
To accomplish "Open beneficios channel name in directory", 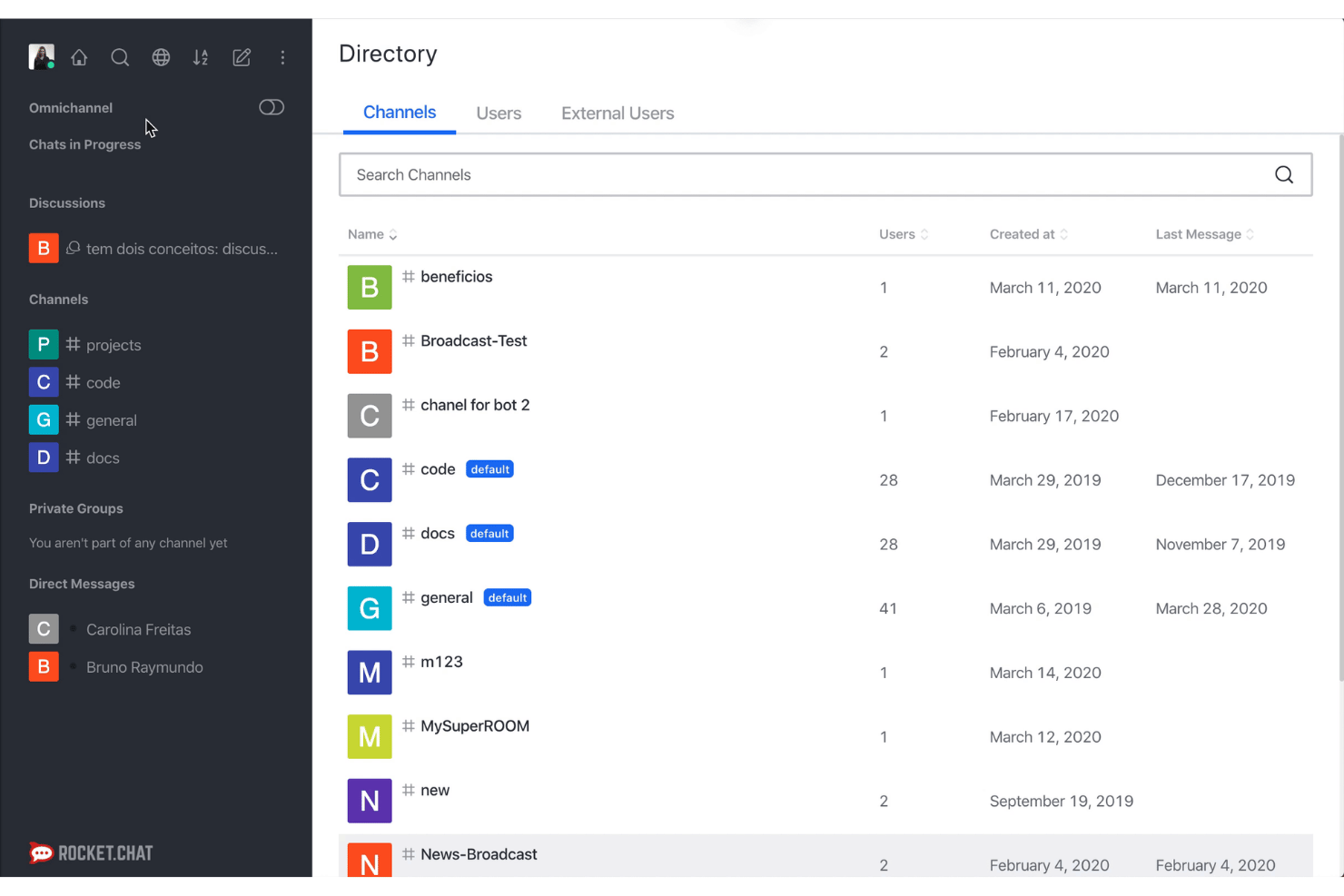I will (456, 277).
